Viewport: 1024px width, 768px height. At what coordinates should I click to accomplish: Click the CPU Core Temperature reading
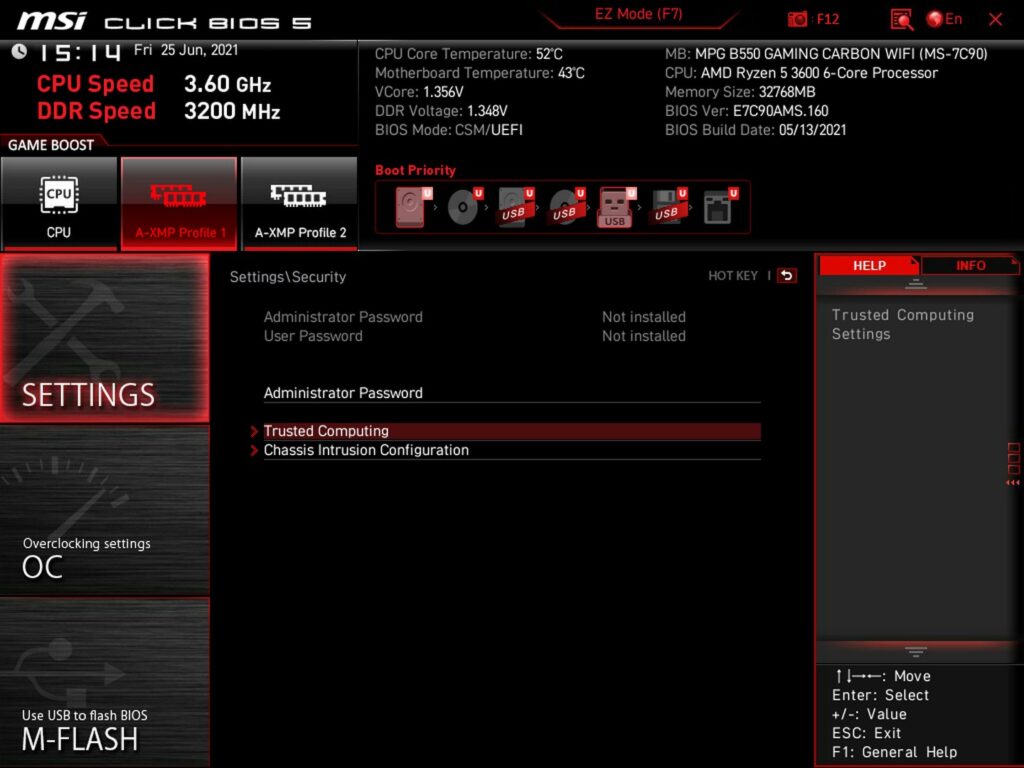(469, 54)
